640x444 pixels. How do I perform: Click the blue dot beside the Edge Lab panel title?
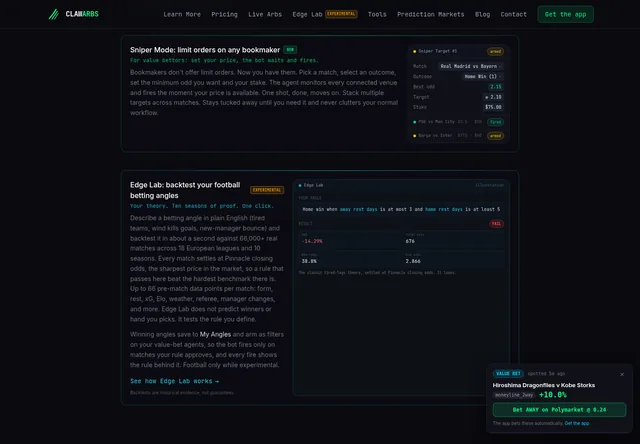[x=300, y=186]
